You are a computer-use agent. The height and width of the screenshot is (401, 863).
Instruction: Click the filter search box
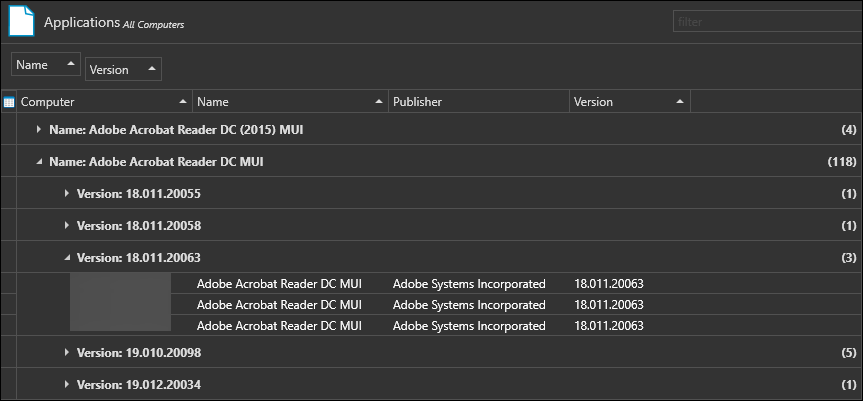pyautogui.click(x=762, y=22)
